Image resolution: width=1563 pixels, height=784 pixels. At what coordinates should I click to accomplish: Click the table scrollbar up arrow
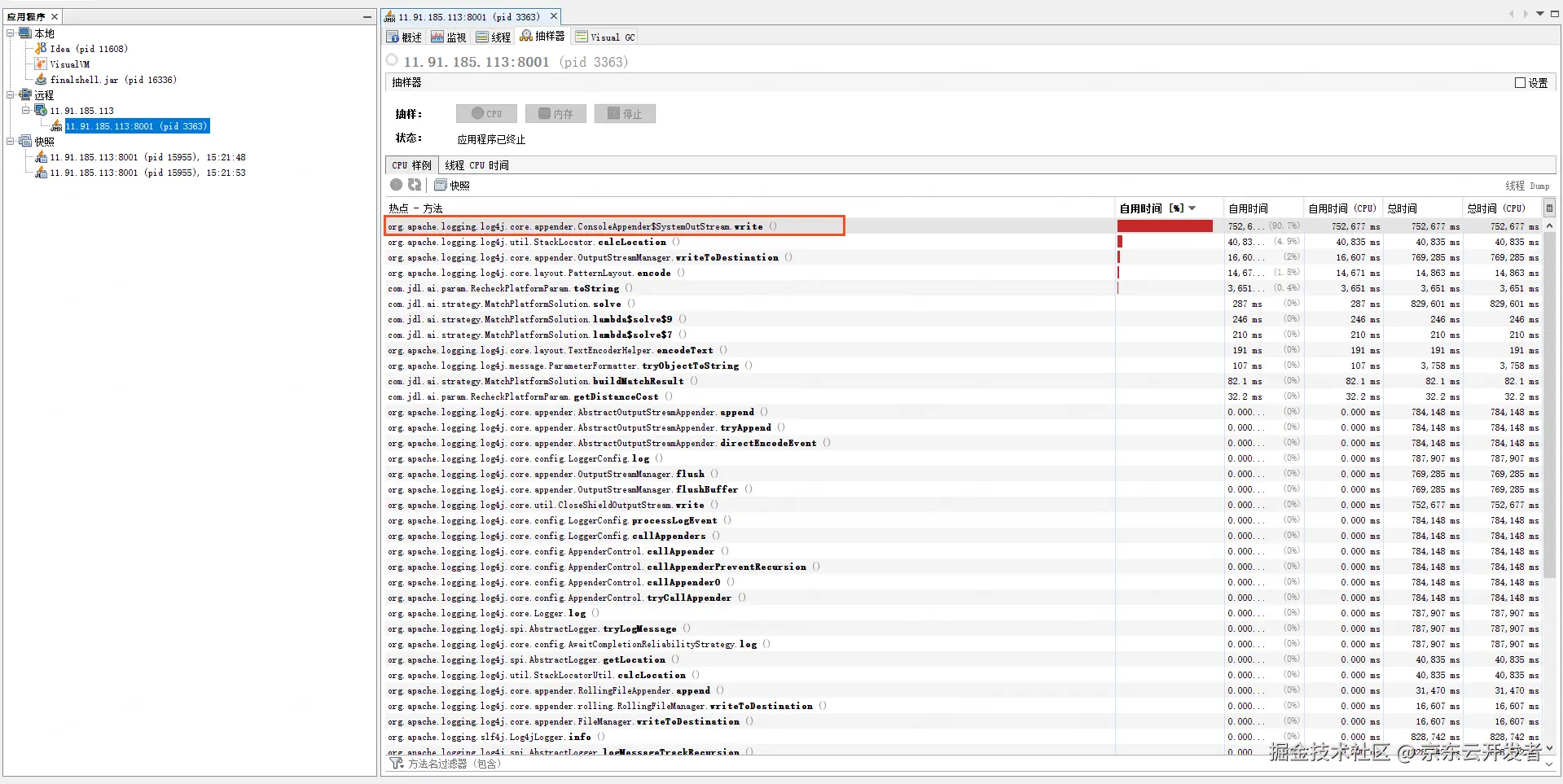(1549, 226)
